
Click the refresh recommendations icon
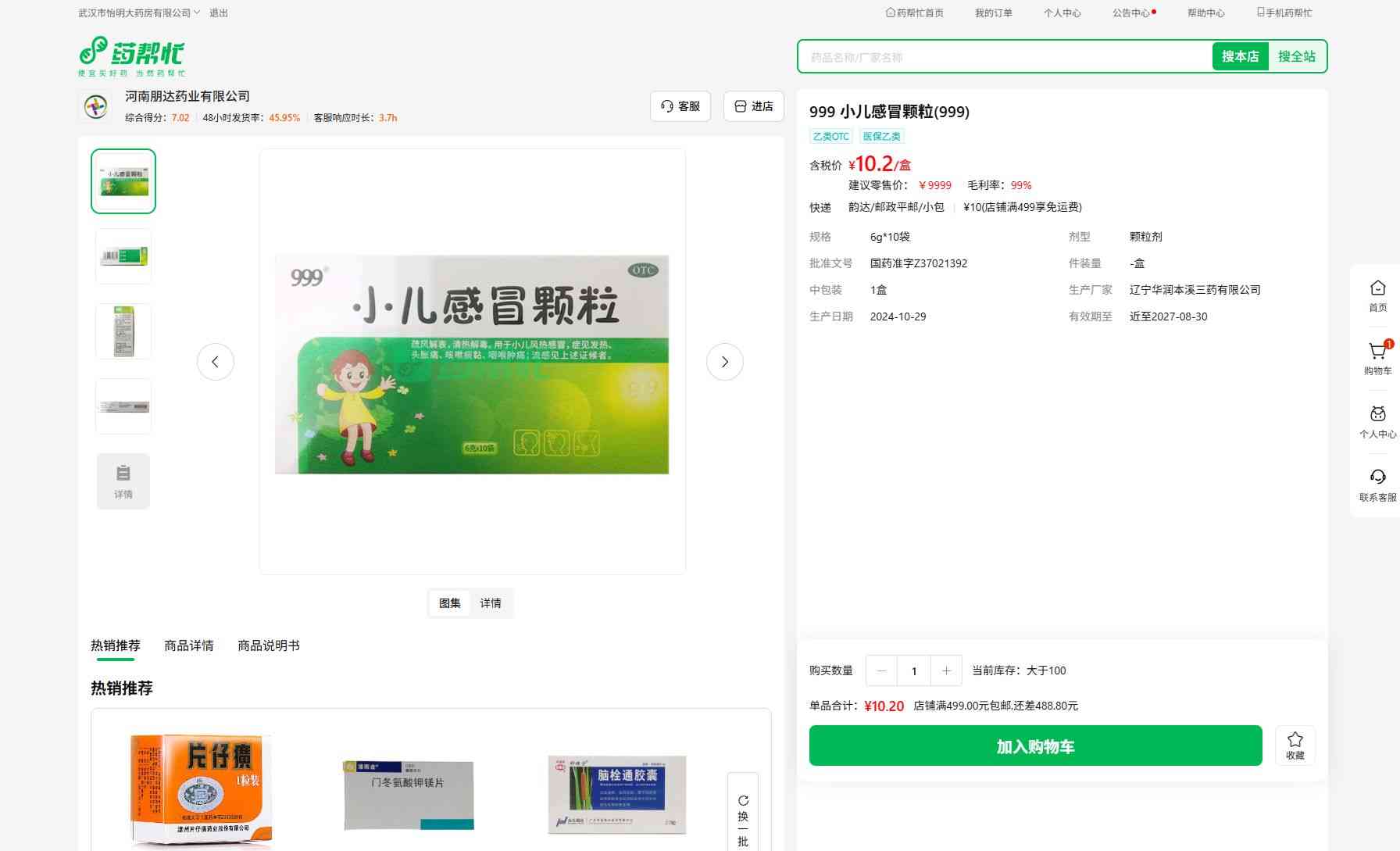[x=743, y=801]
